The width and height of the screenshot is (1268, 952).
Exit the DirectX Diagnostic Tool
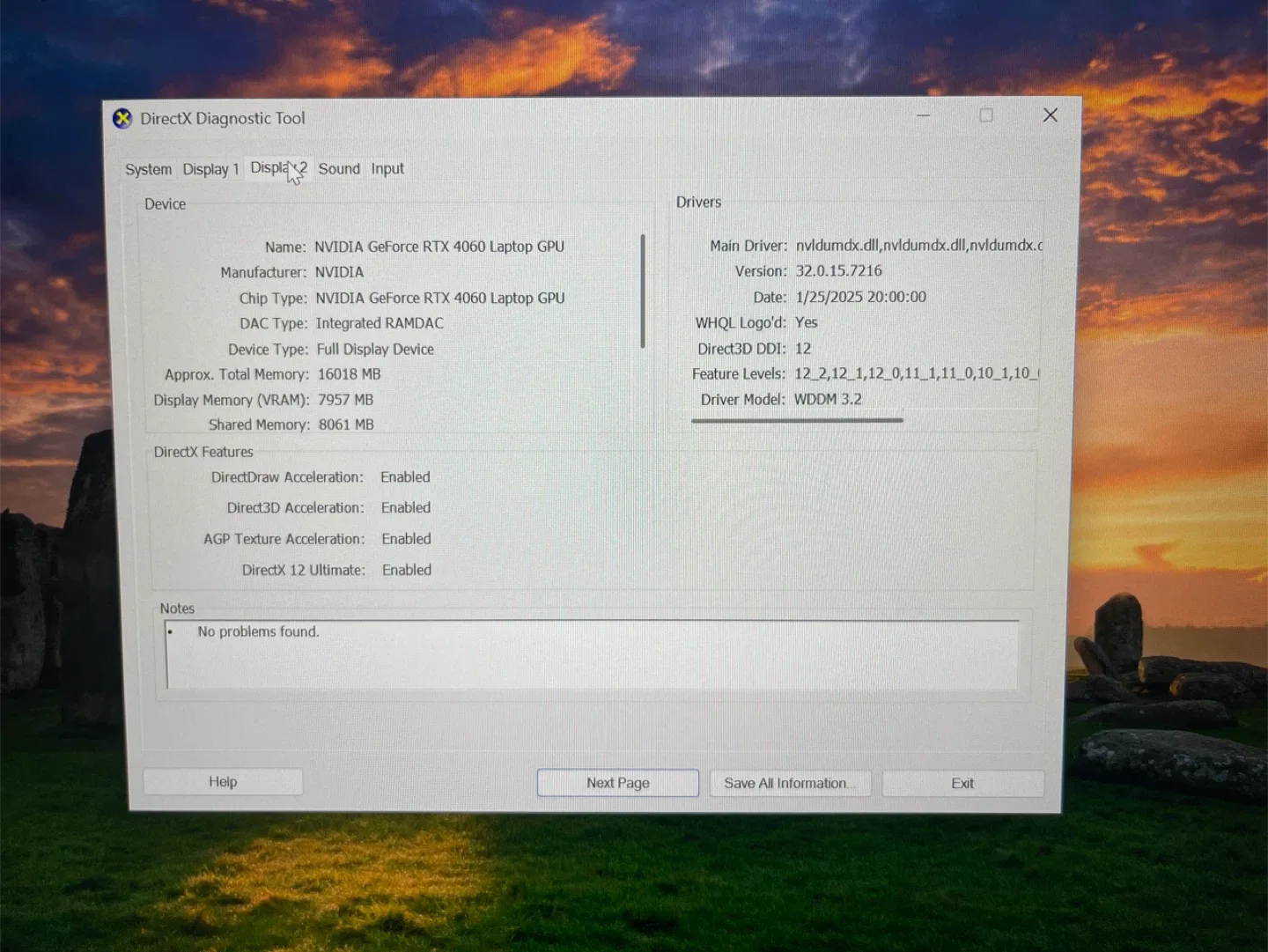click(x=962, y=783)
